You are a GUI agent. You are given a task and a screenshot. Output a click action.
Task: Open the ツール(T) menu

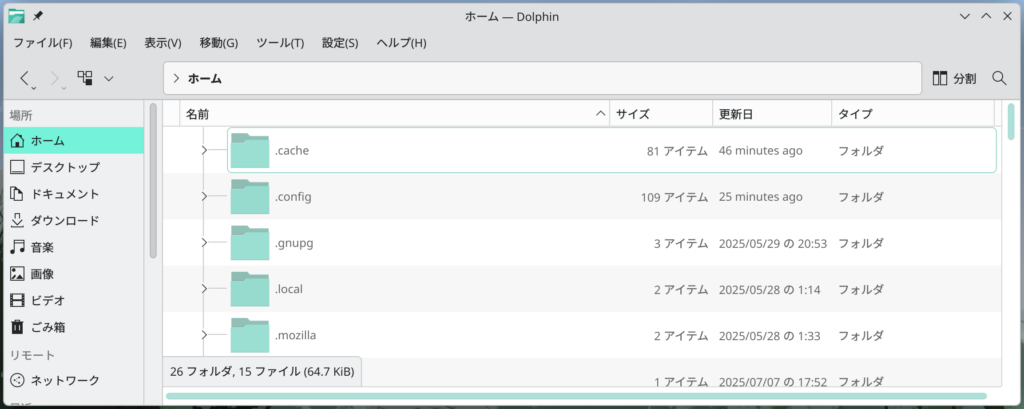[x=280, y=43]
